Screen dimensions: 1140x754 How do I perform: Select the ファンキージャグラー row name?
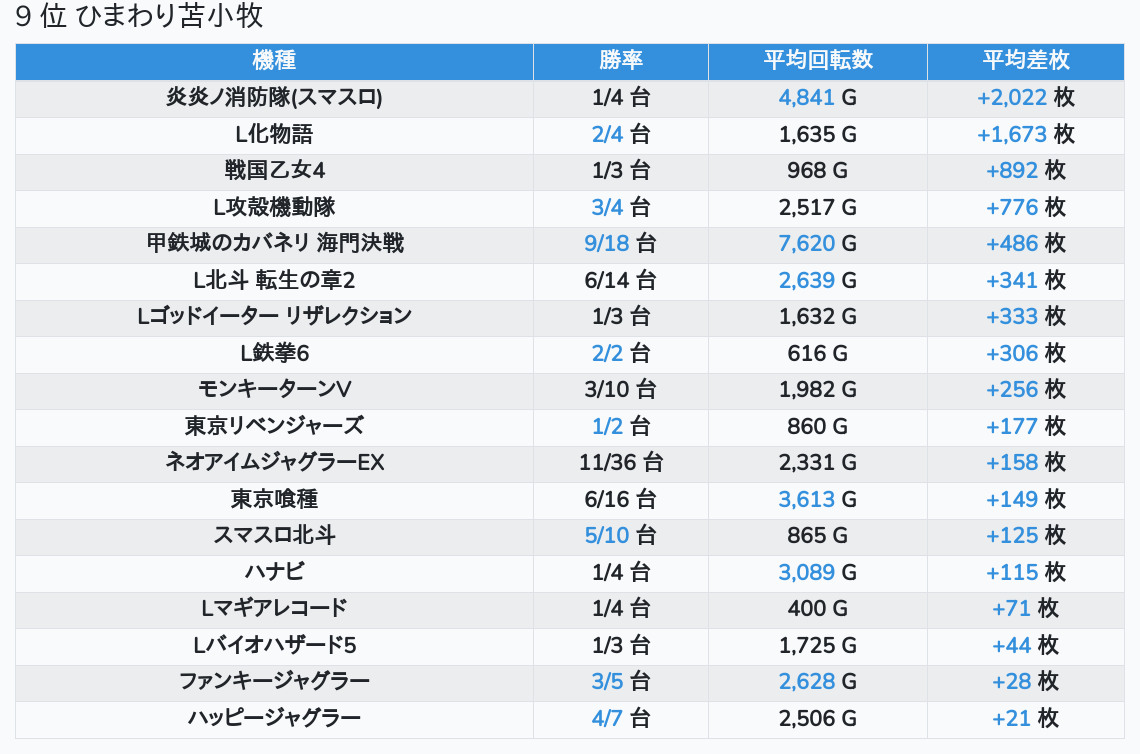click(x=274, y=681)
